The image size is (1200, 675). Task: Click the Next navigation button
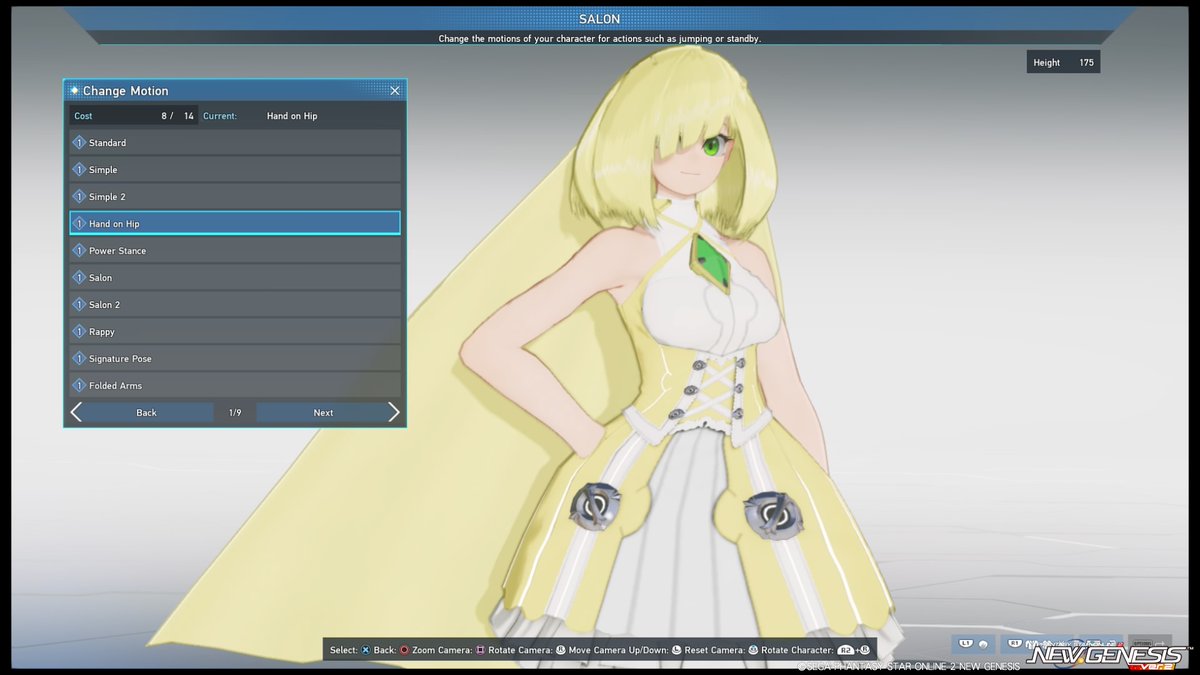click(x=323, y=412)
